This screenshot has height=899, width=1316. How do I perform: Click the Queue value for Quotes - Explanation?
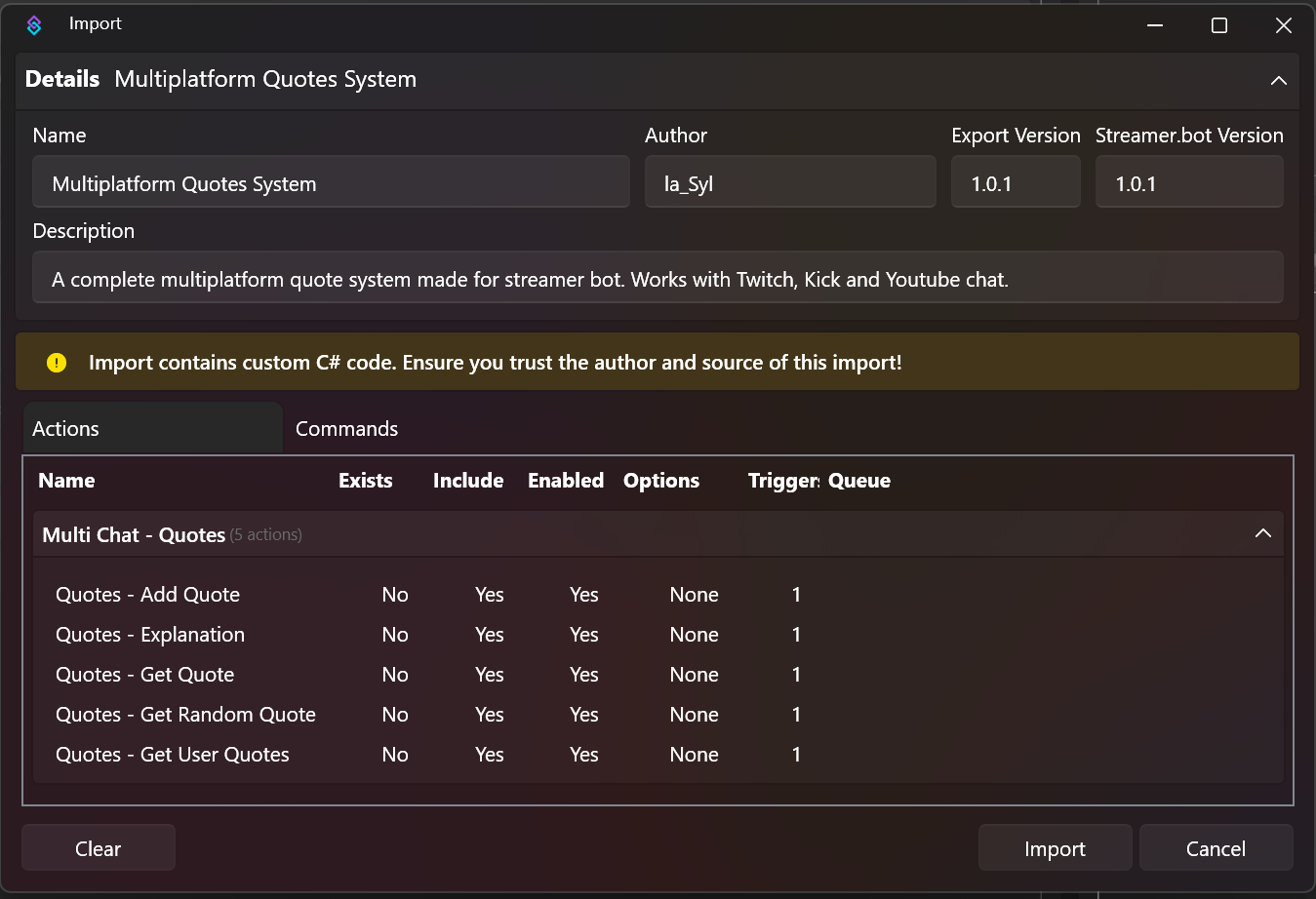(796, 634)
